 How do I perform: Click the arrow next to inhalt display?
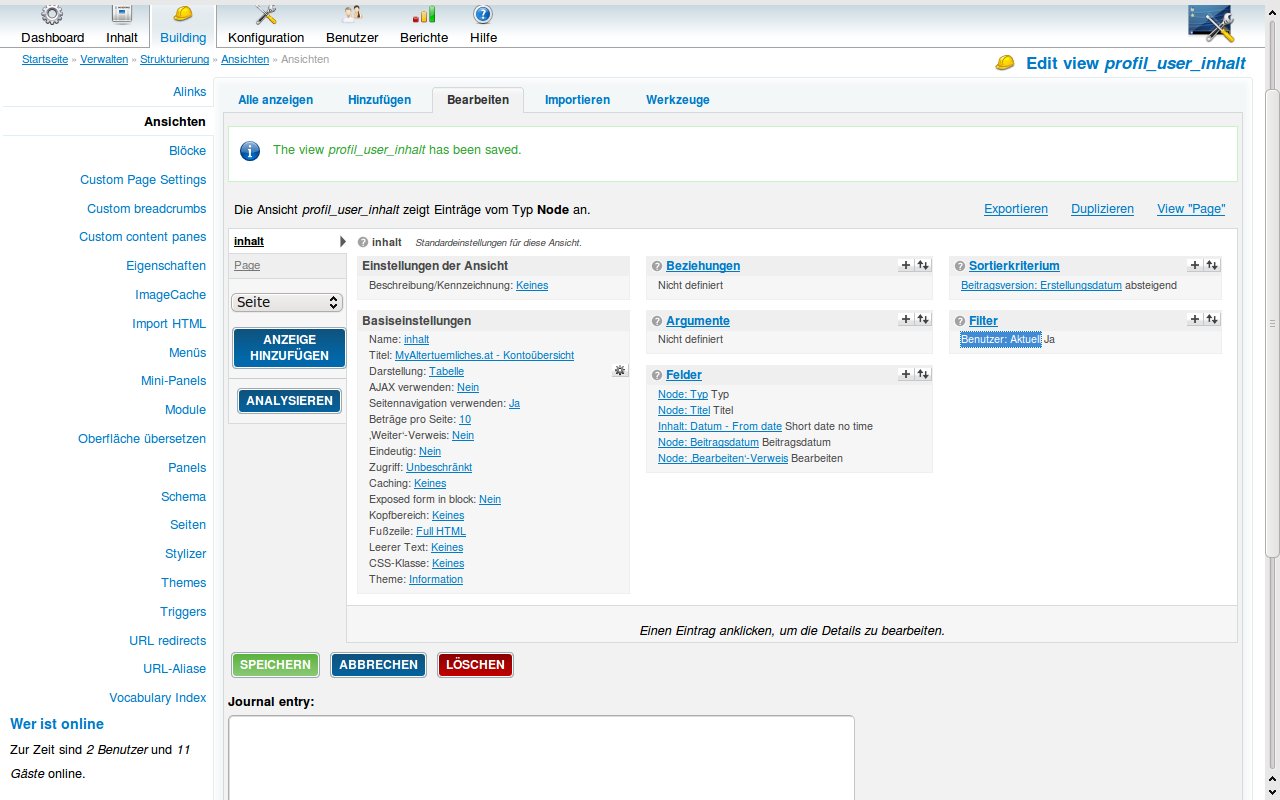point(342,242)
